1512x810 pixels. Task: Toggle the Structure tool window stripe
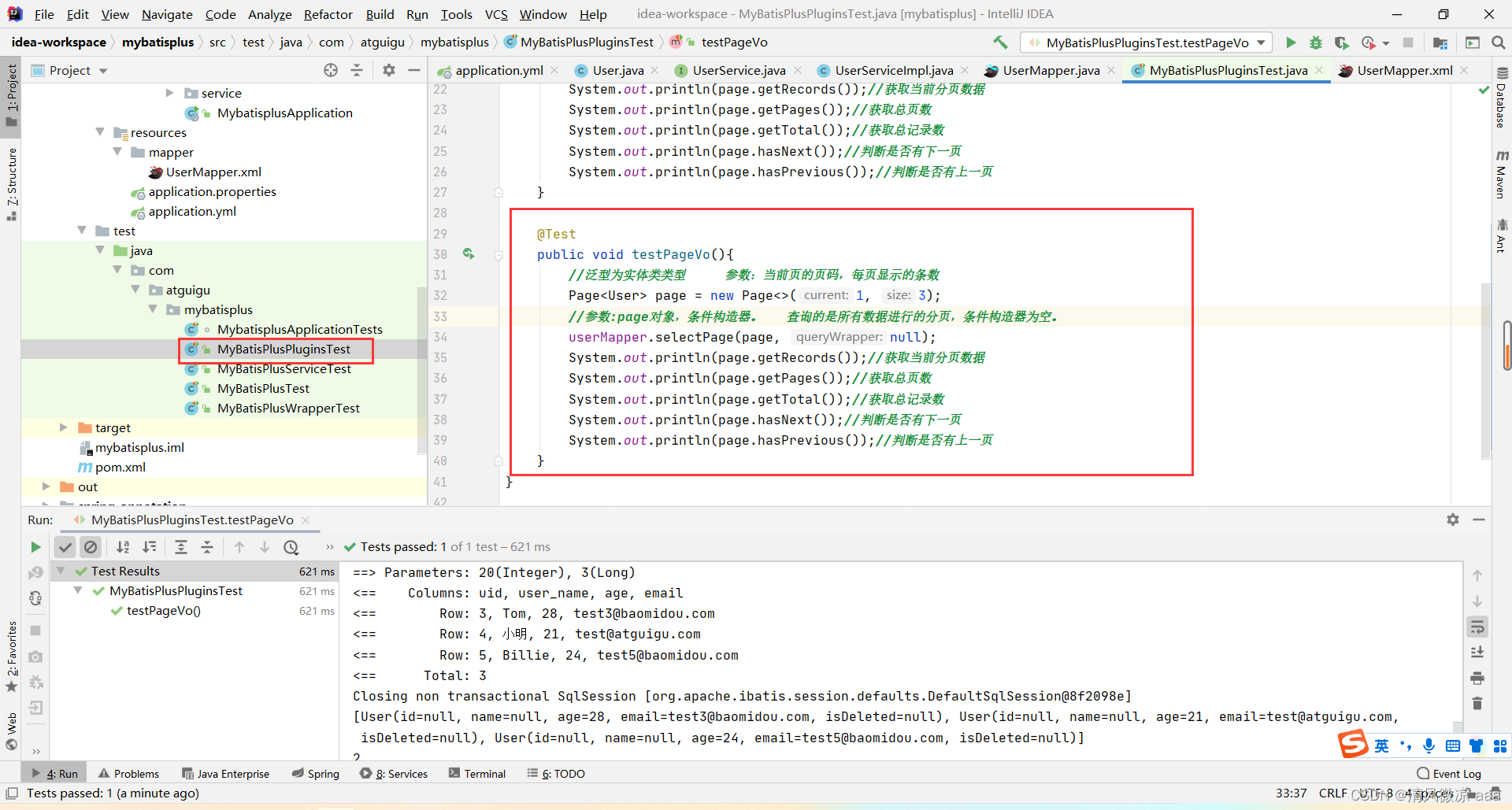tap(11, 183)
